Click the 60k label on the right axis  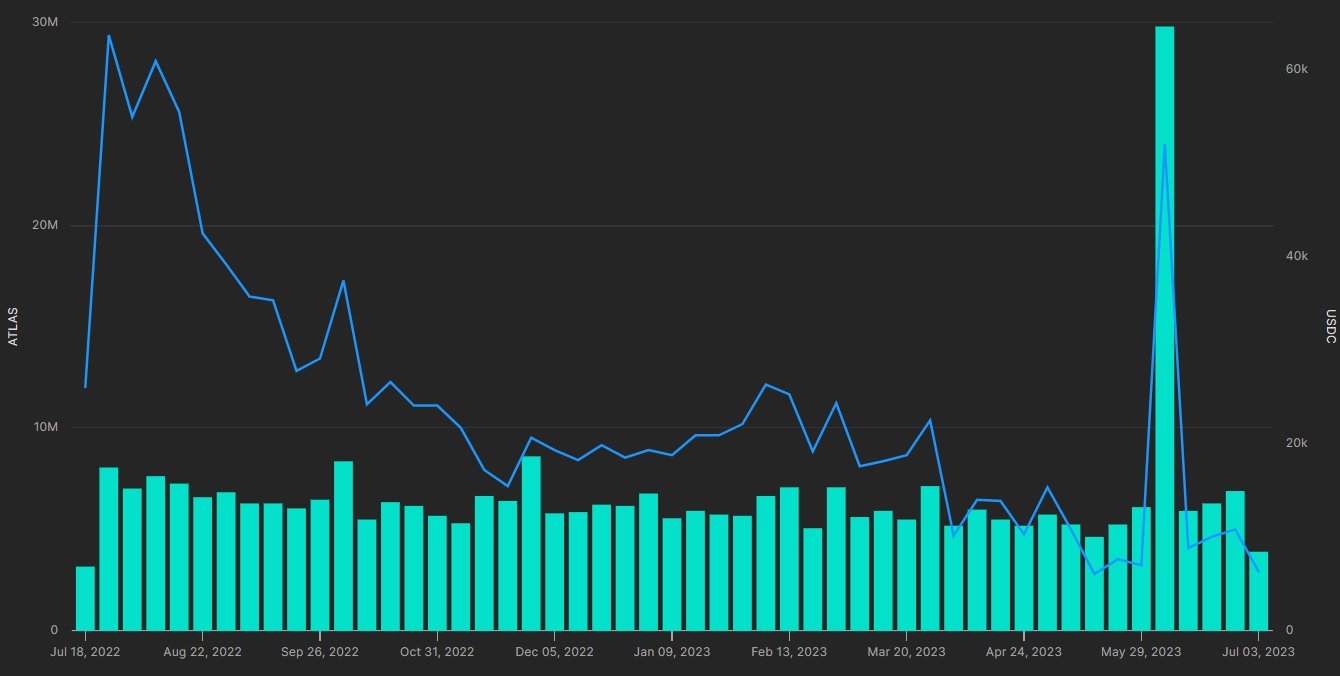point(1297,69)
